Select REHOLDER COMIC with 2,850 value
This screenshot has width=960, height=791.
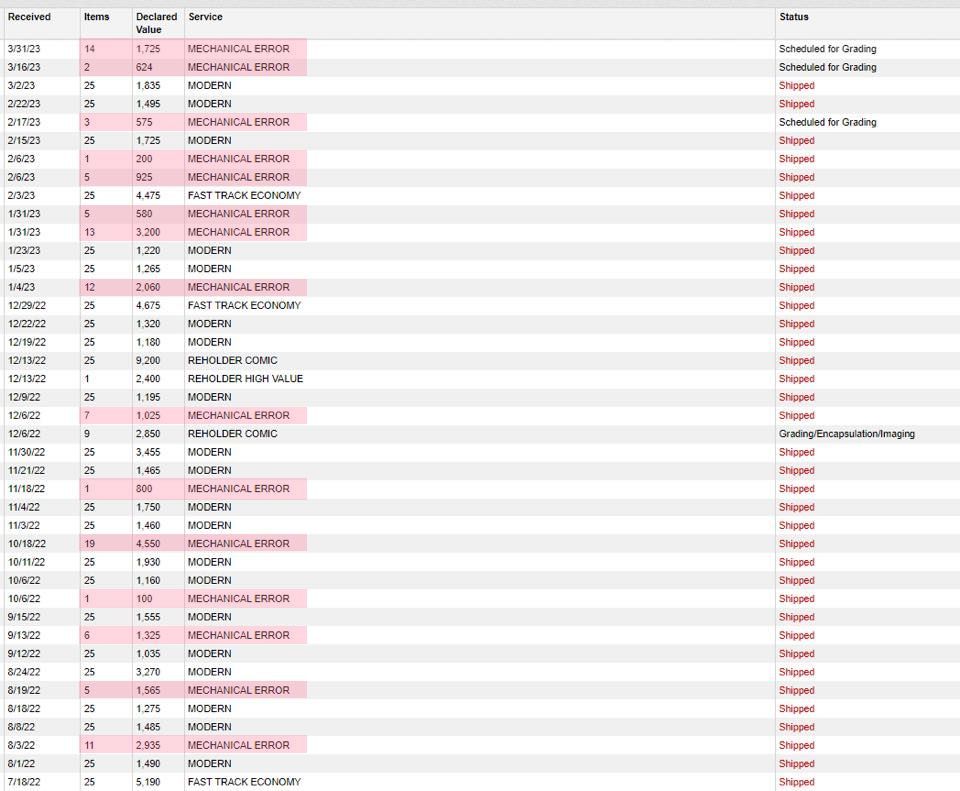tap(232, 434)
